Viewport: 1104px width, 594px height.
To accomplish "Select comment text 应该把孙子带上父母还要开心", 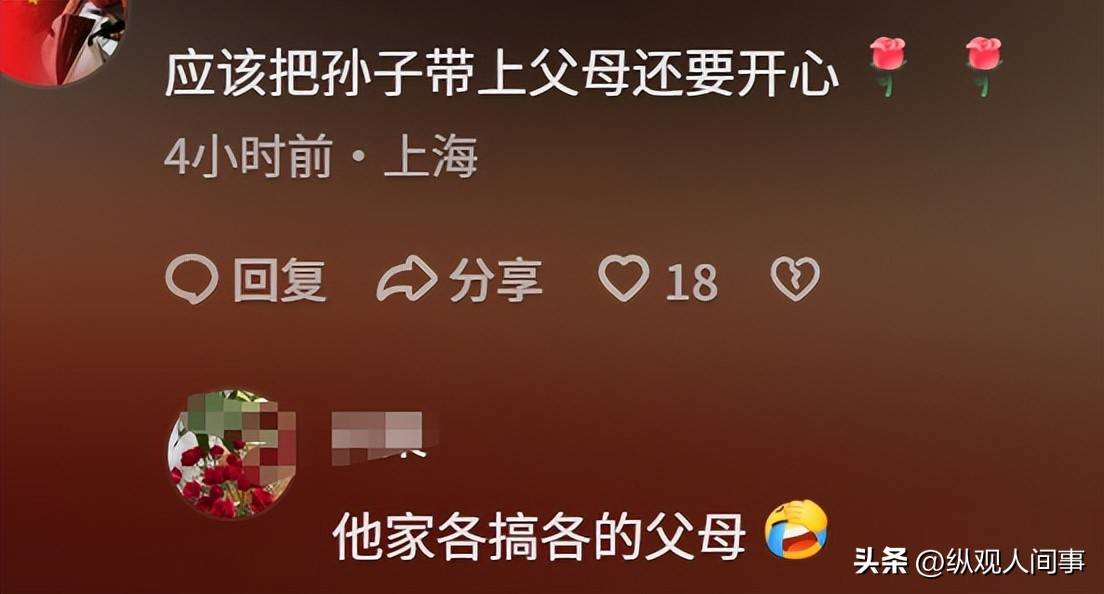I will (502, 74).
